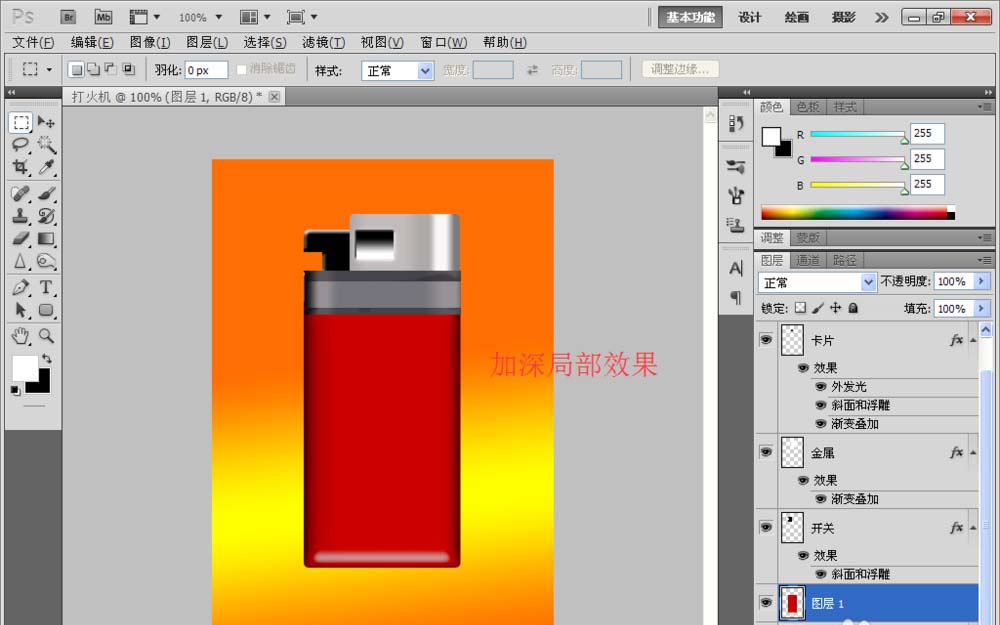
Task: Hide the 卡片 layer
Action: (x=765, y=340)
